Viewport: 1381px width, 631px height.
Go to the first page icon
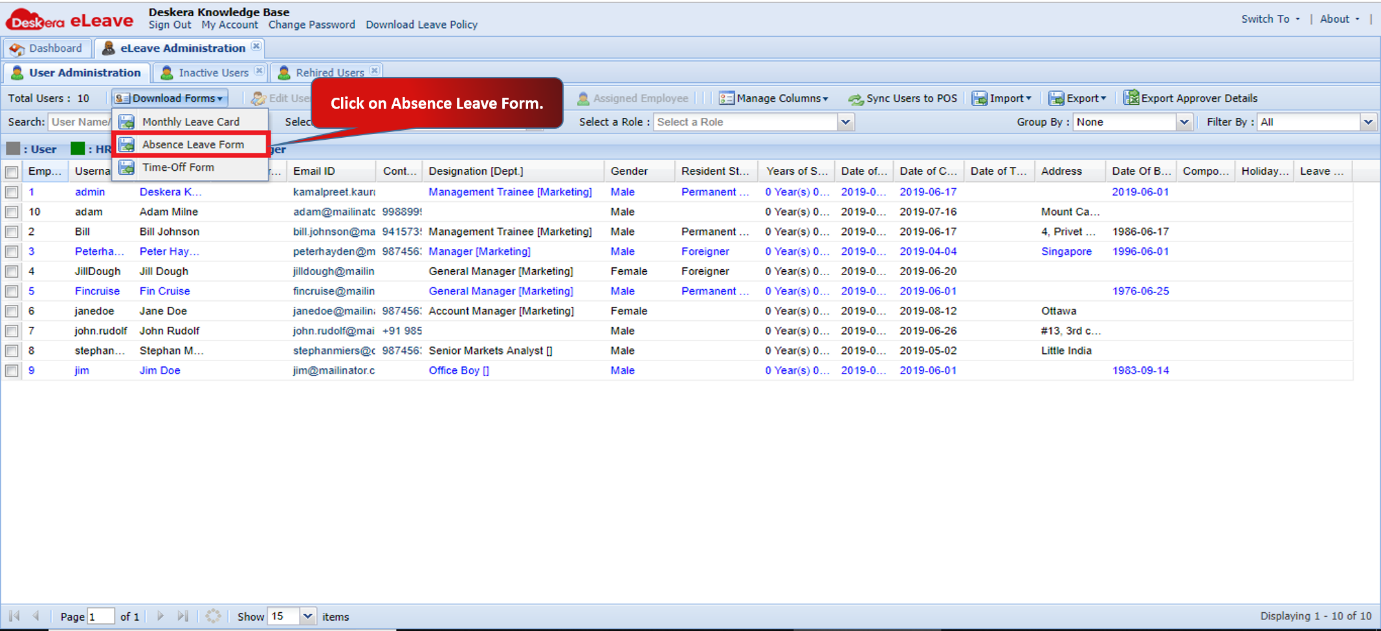pos(14,616)
